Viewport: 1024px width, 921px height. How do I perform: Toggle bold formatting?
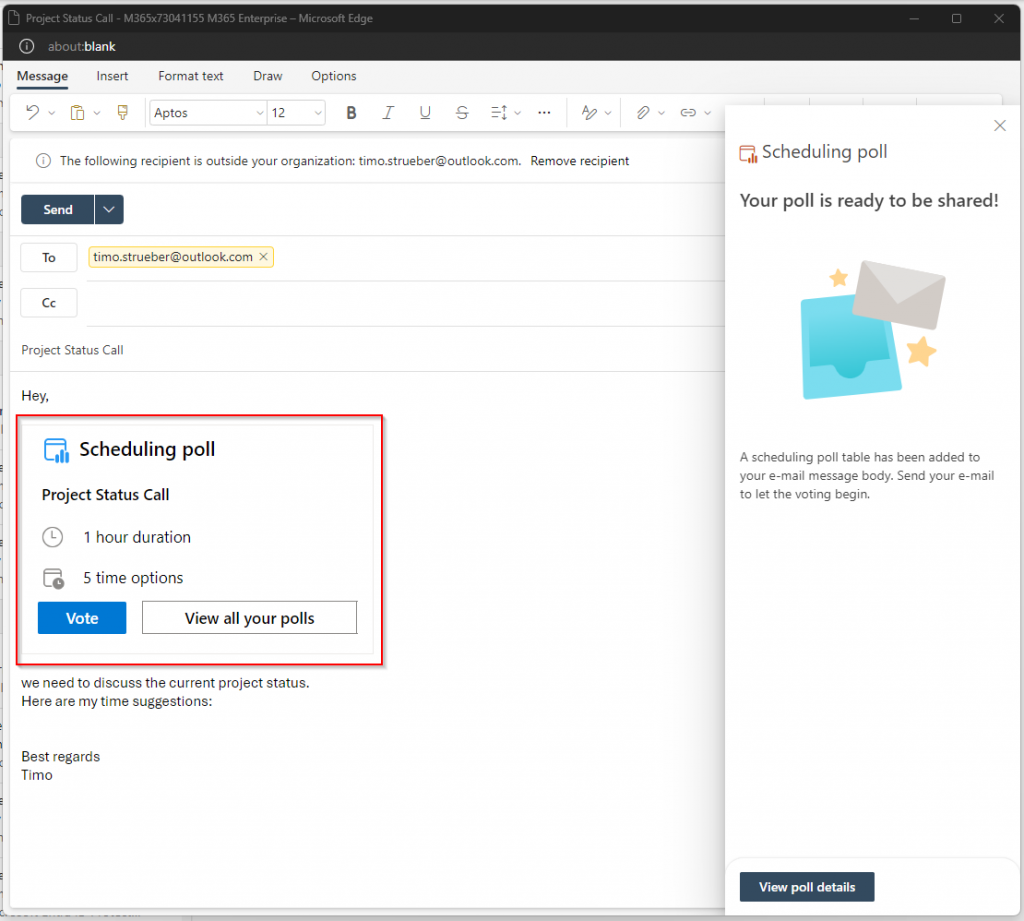pyautogui.click(x=351, y=113)
